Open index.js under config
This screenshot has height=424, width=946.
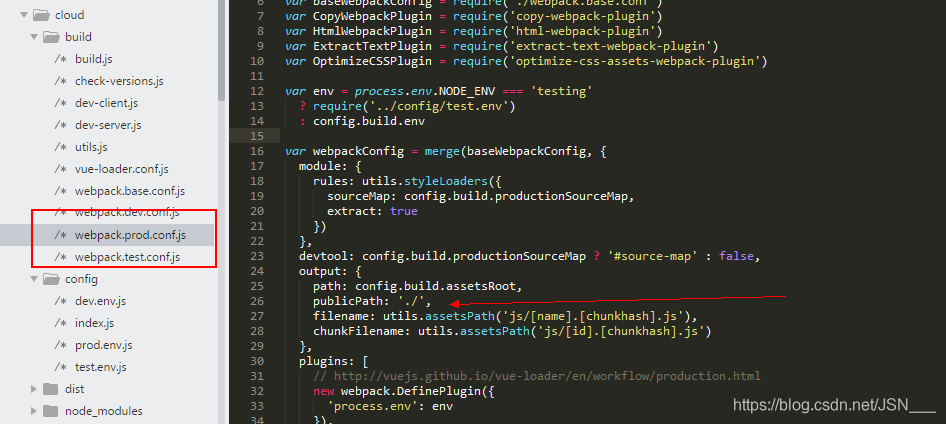tap(94, 323)
